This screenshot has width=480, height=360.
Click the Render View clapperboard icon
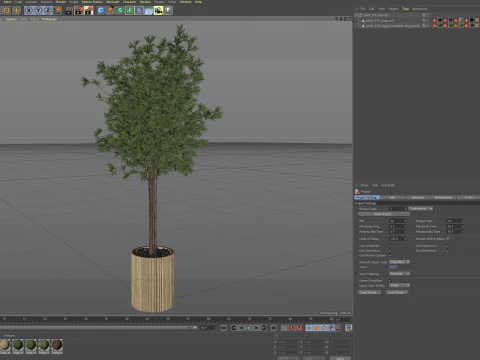[x=69, y=11]
